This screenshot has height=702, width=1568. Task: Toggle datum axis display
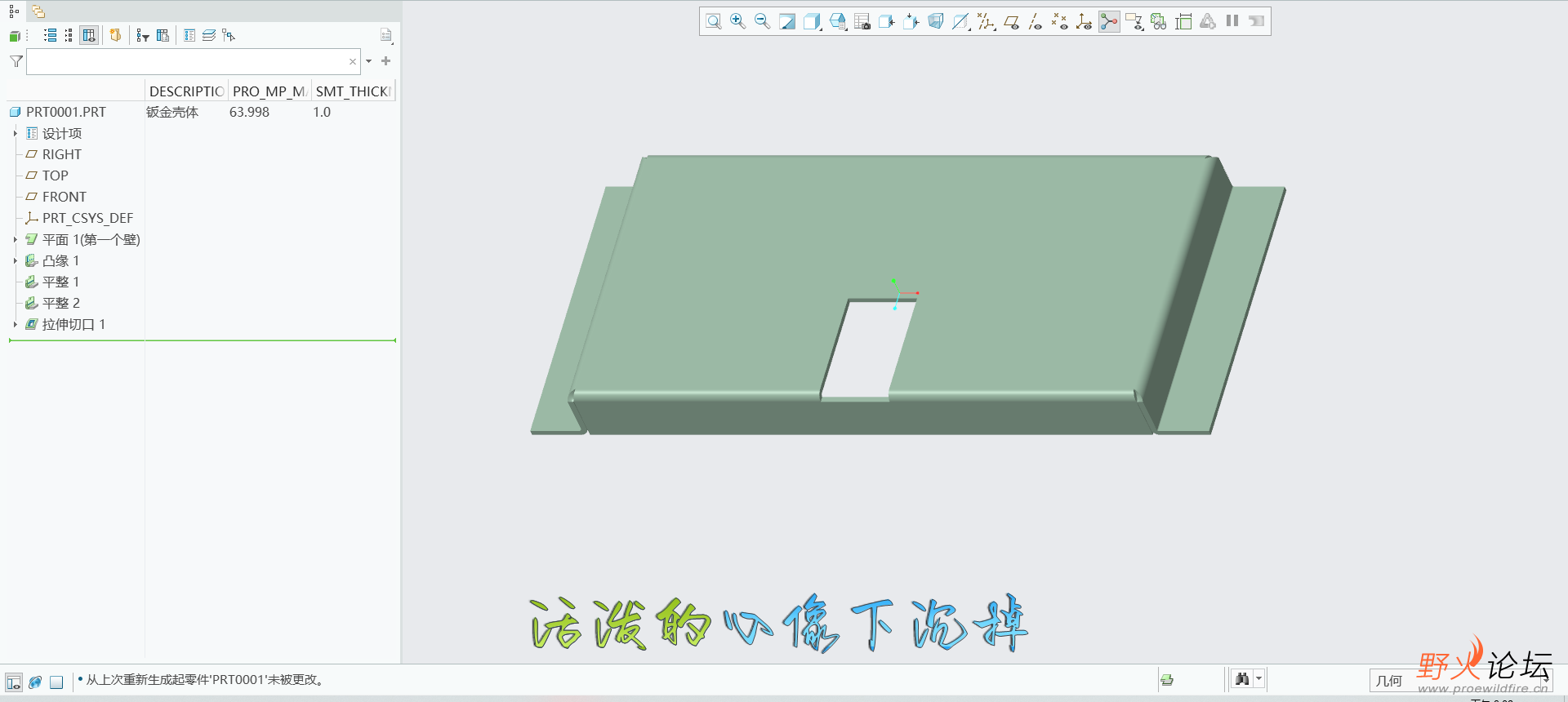pos(1036,22)
